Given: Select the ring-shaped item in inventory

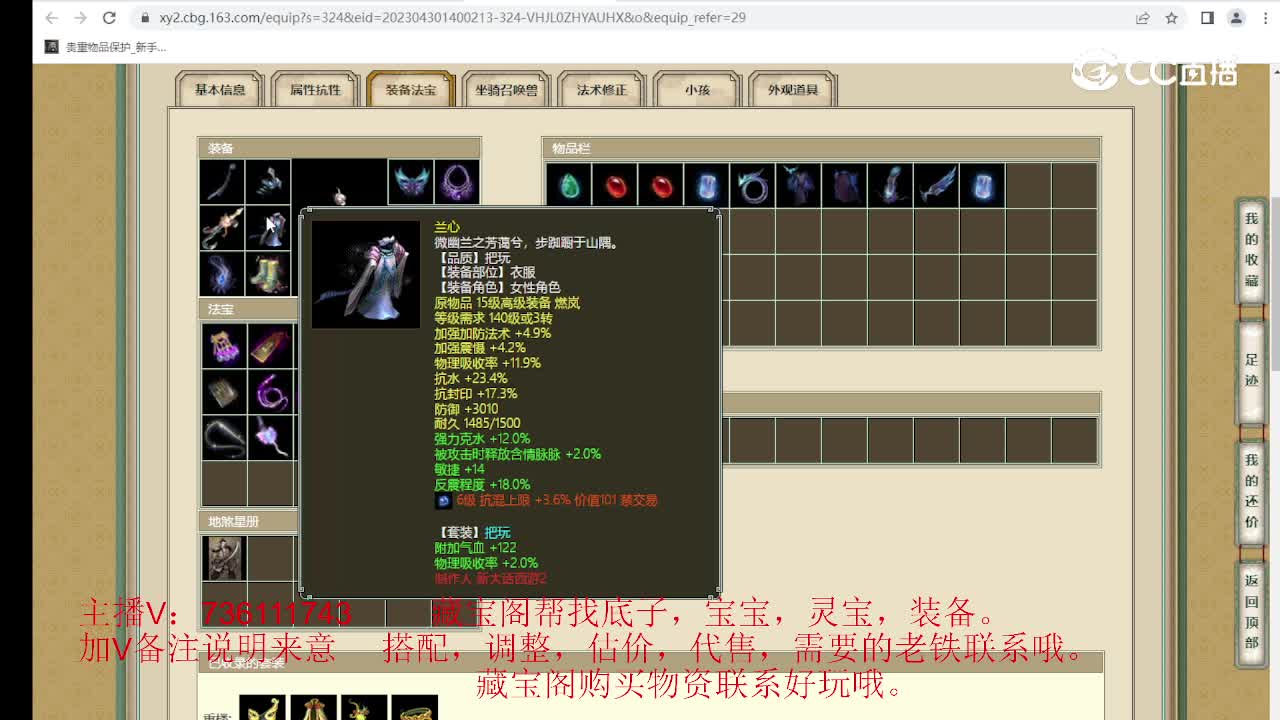Looking at the screenshot, I should coord(753,185).
